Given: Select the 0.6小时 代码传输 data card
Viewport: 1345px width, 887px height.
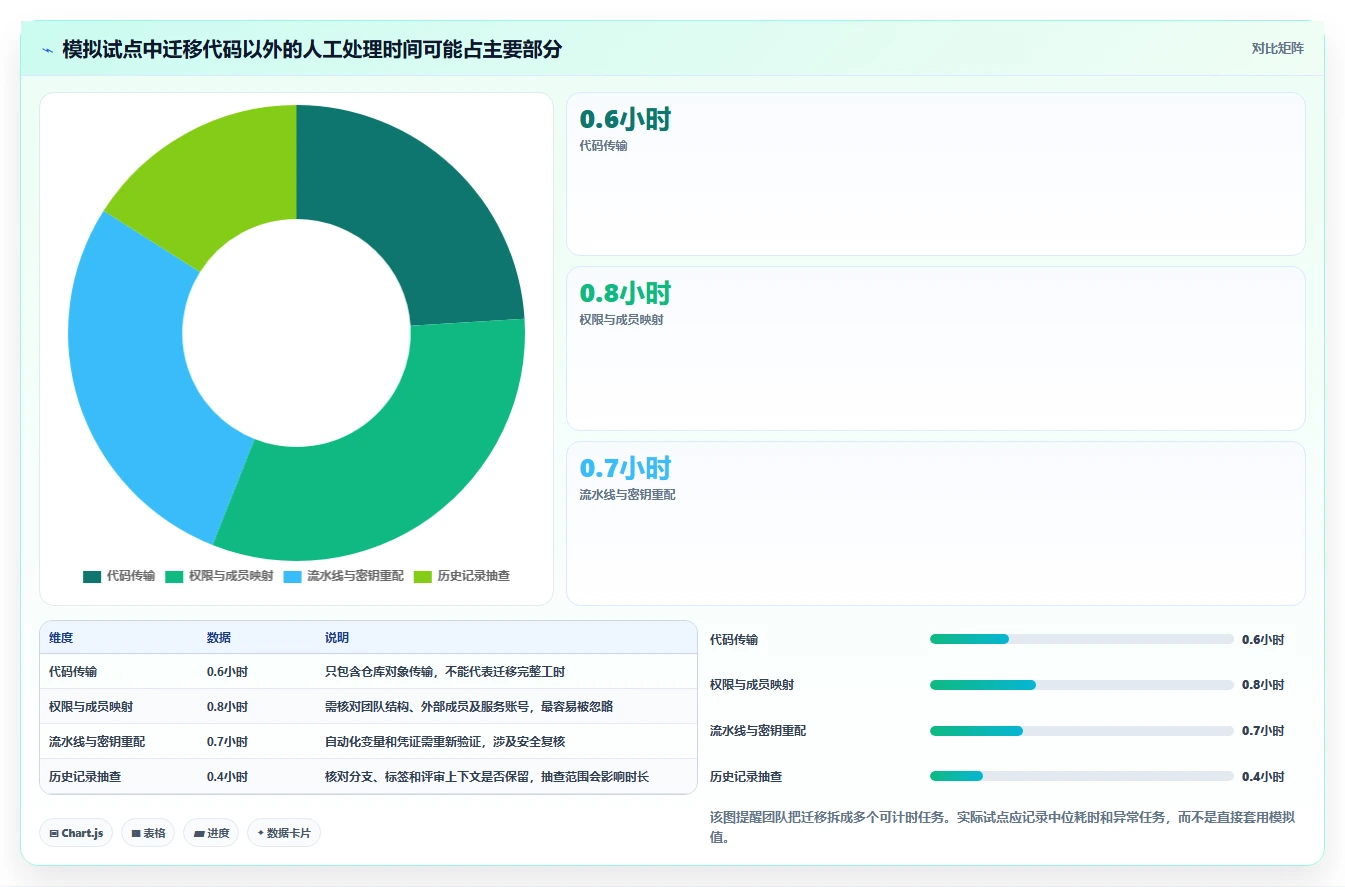Looking at the screenshot, I should [x=935, y=174].
